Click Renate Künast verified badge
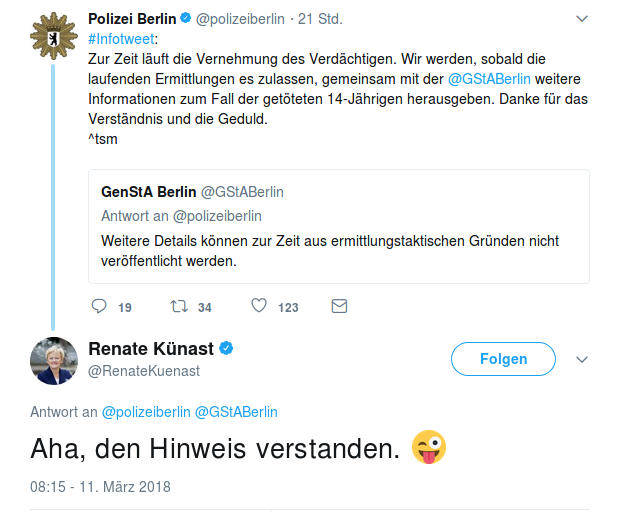Image resolution: width=622 pixels, height=512 pixels. [x=227, y=348]
